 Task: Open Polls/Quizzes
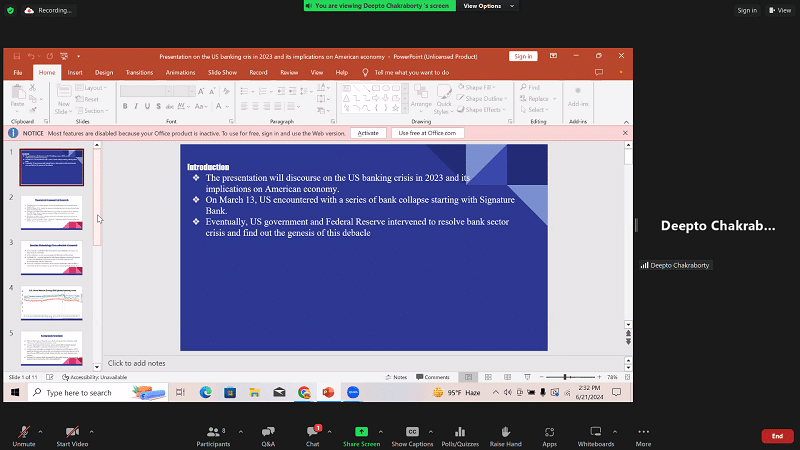(x=460, y=431)
